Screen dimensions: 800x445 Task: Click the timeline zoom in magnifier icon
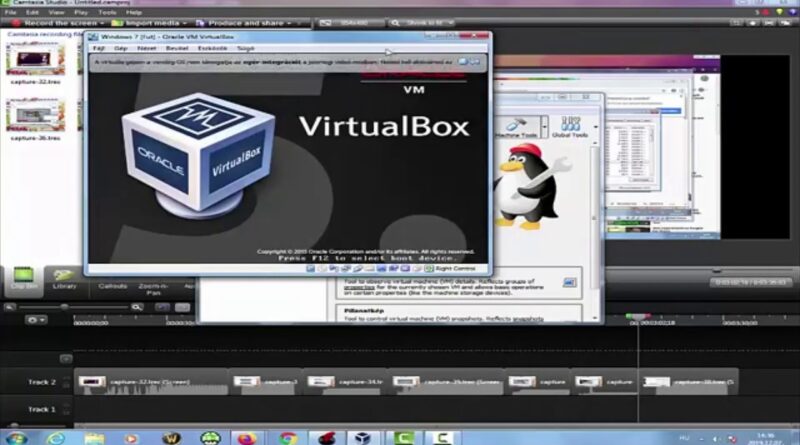[136, 307]
